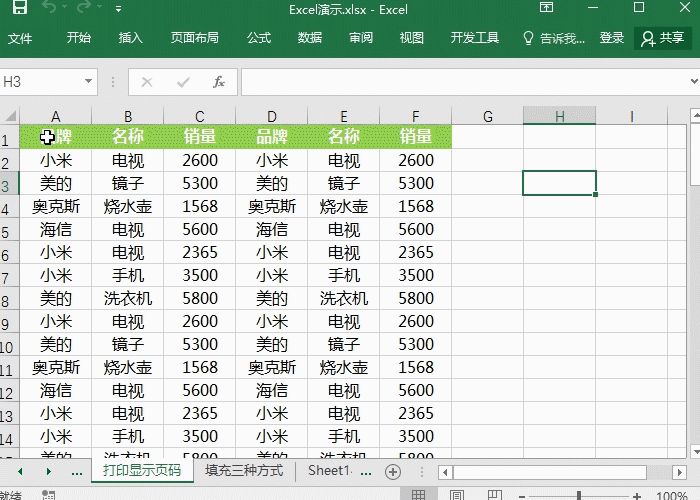
Task: Expand the formula bar chevron
Action: (x=694, y=81)
